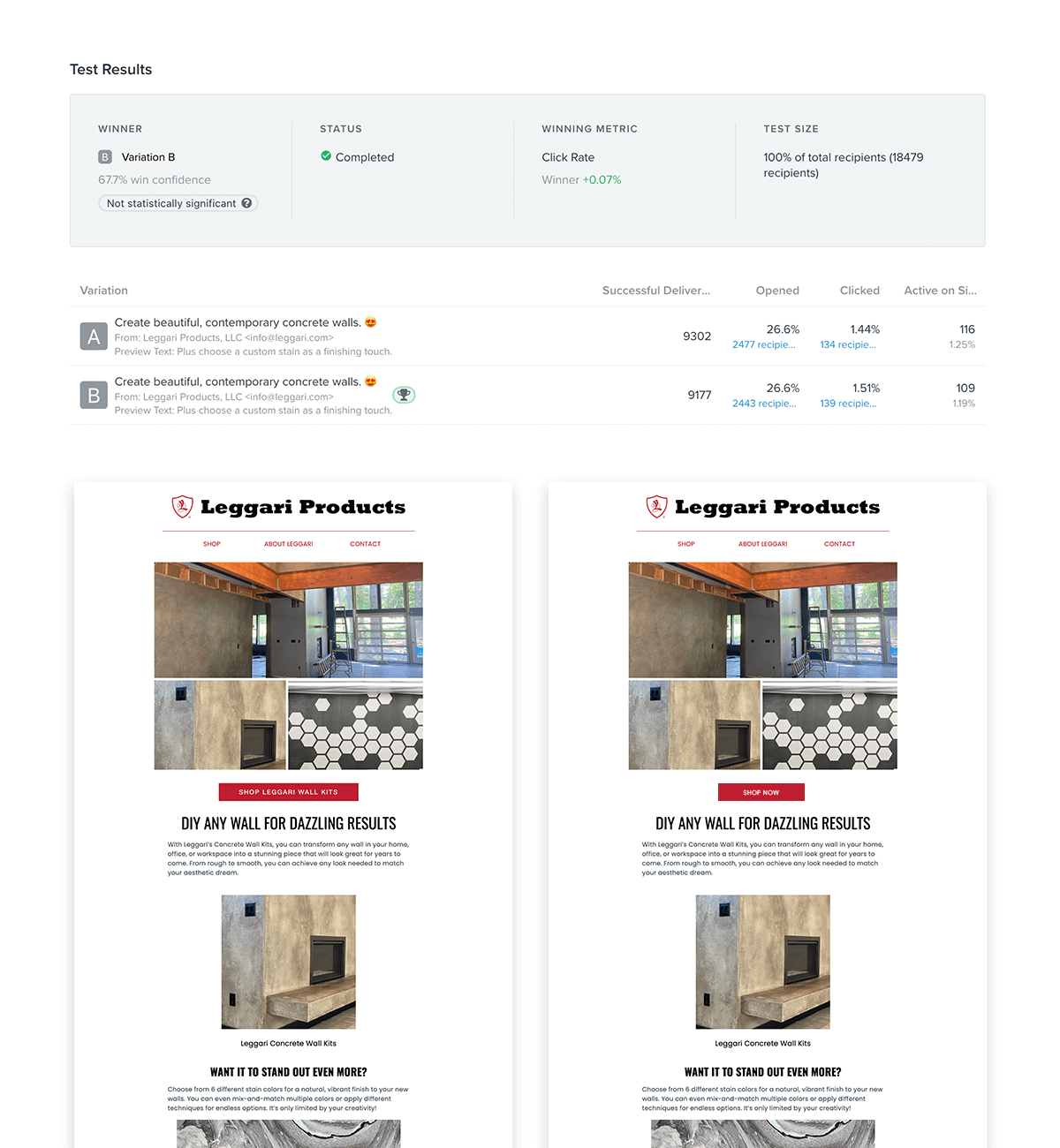This screenshot has height=1148, width=1060.
Task: Select Variation A subject line text
Action: point(246,322)
